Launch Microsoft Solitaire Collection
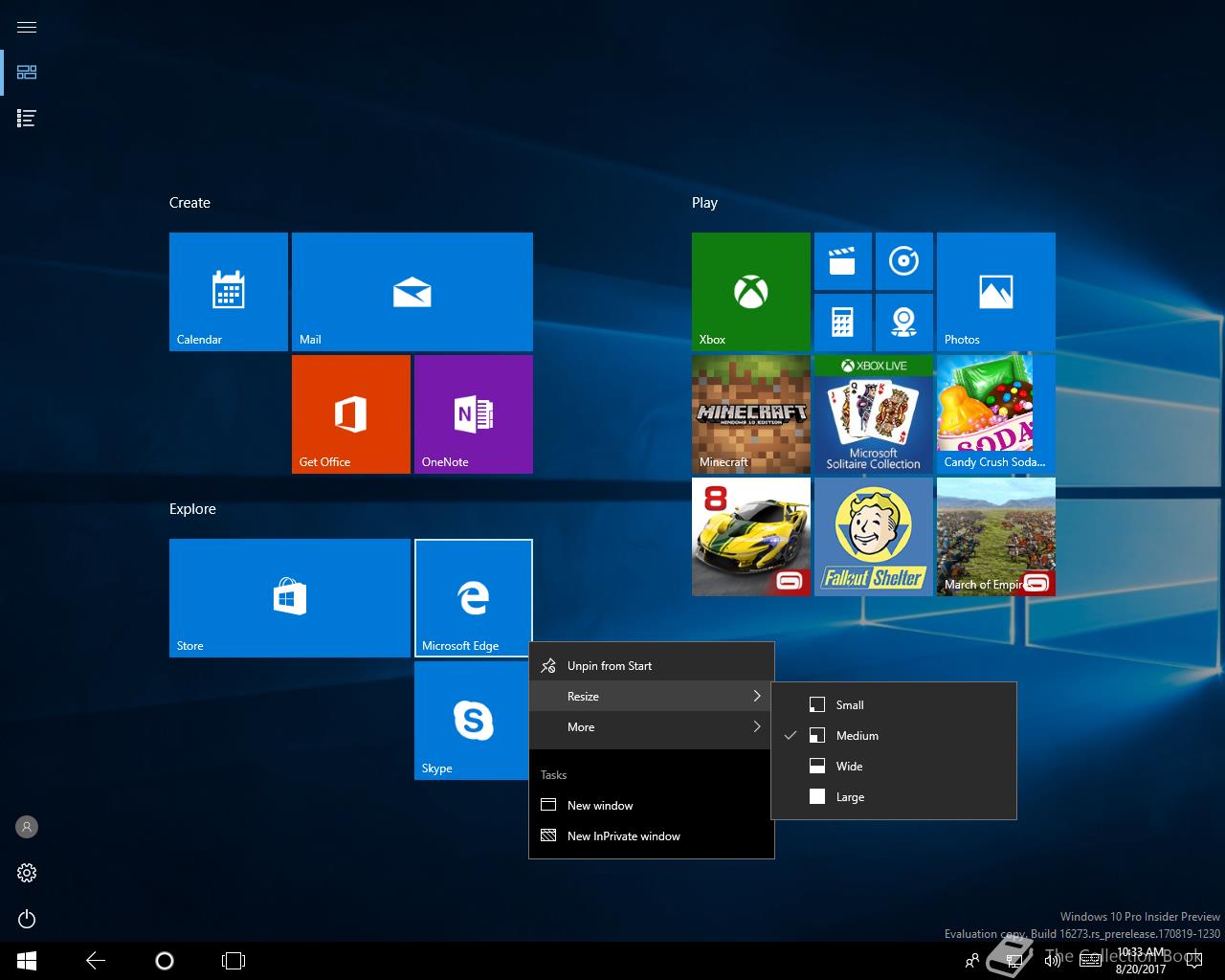Screen dimensions: 1225x980 point(873,413)
